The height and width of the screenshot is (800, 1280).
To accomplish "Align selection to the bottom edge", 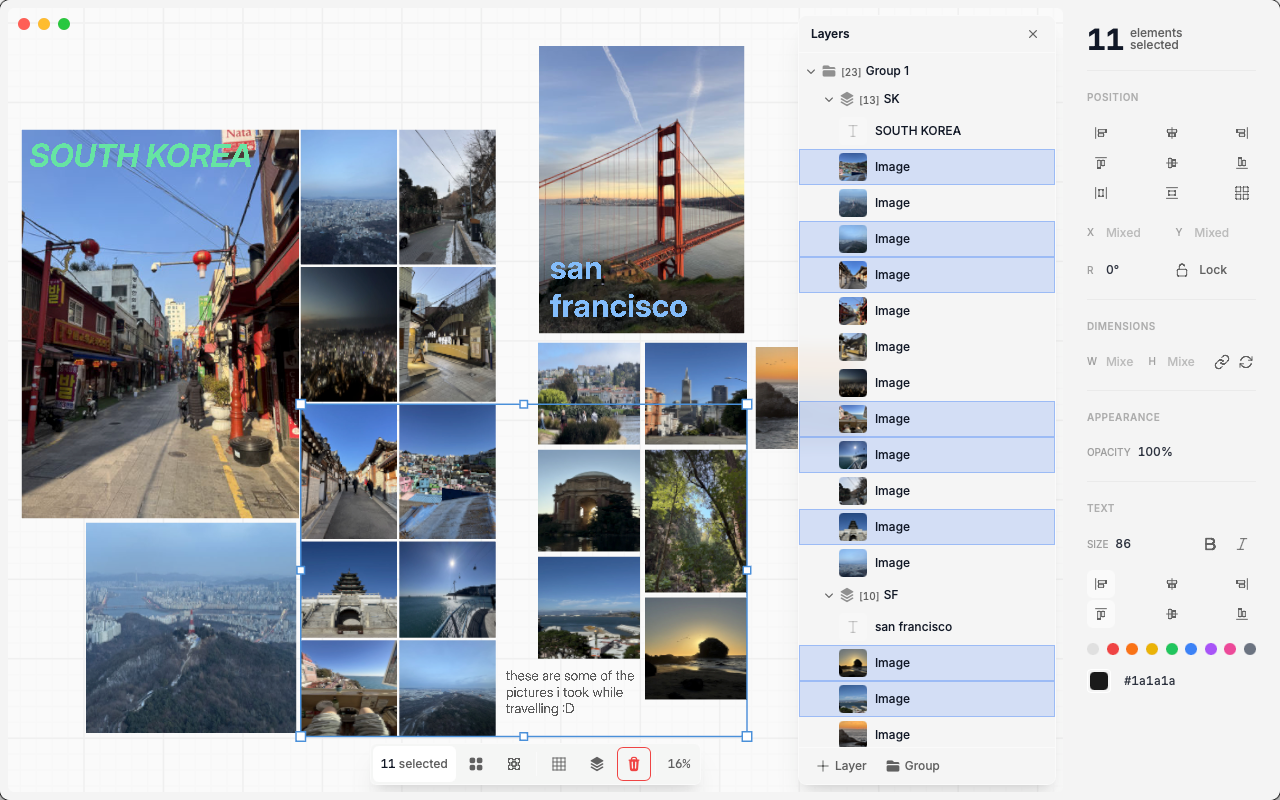I will pyautogui.click(x=1241, y=162).
